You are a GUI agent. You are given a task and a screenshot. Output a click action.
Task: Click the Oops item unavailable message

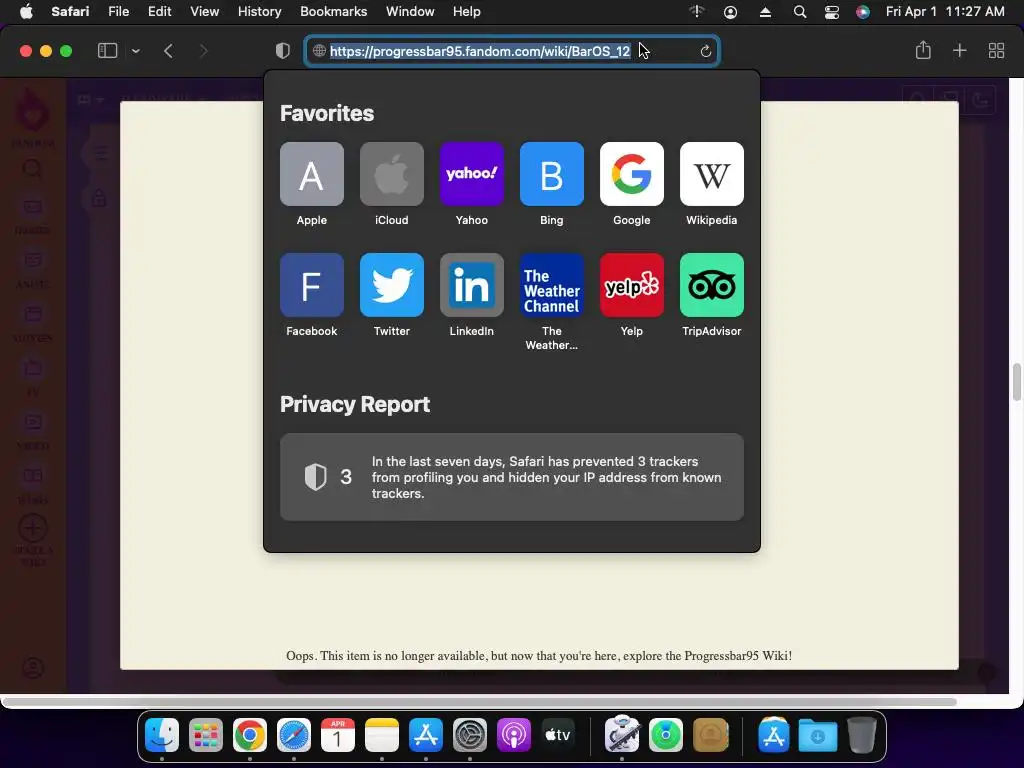pyautogui.click(x=539, y=656)
